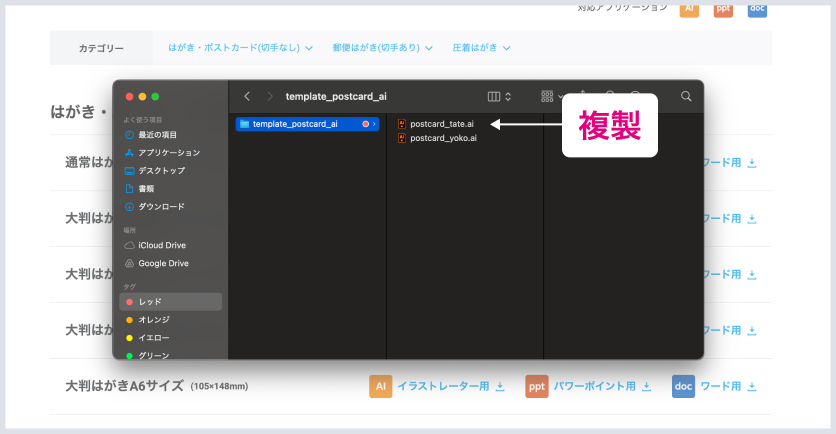Click the イラストレーター用 link for 大判はがきA6サイズ

point(443,386)
